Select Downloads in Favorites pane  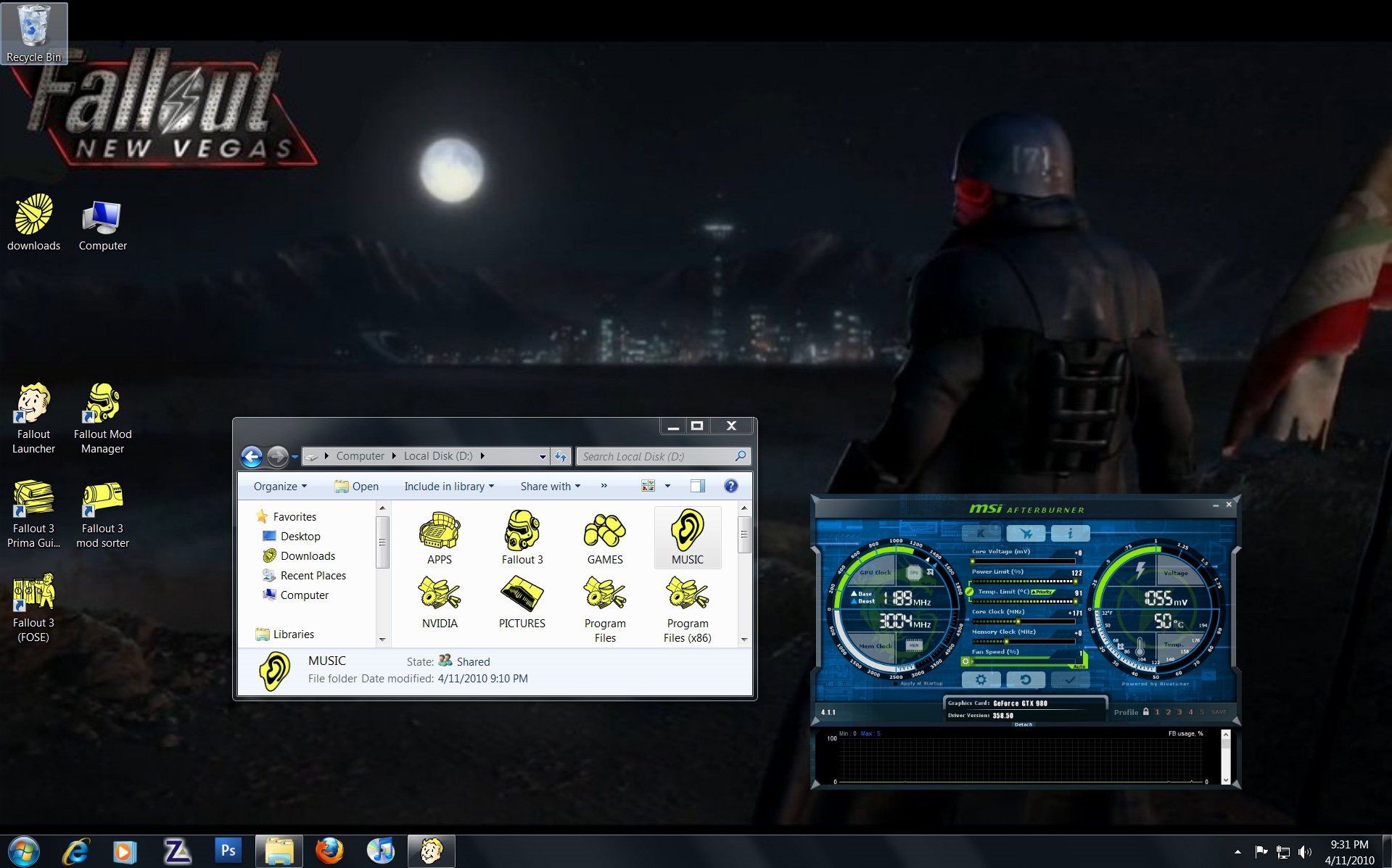point(299,555)
